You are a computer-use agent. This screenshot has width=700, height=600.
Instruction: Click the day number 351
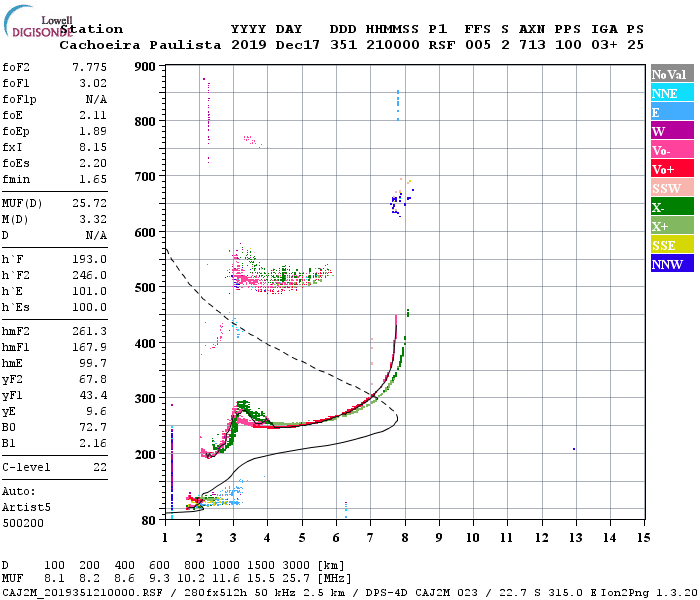tap(343, 45)
